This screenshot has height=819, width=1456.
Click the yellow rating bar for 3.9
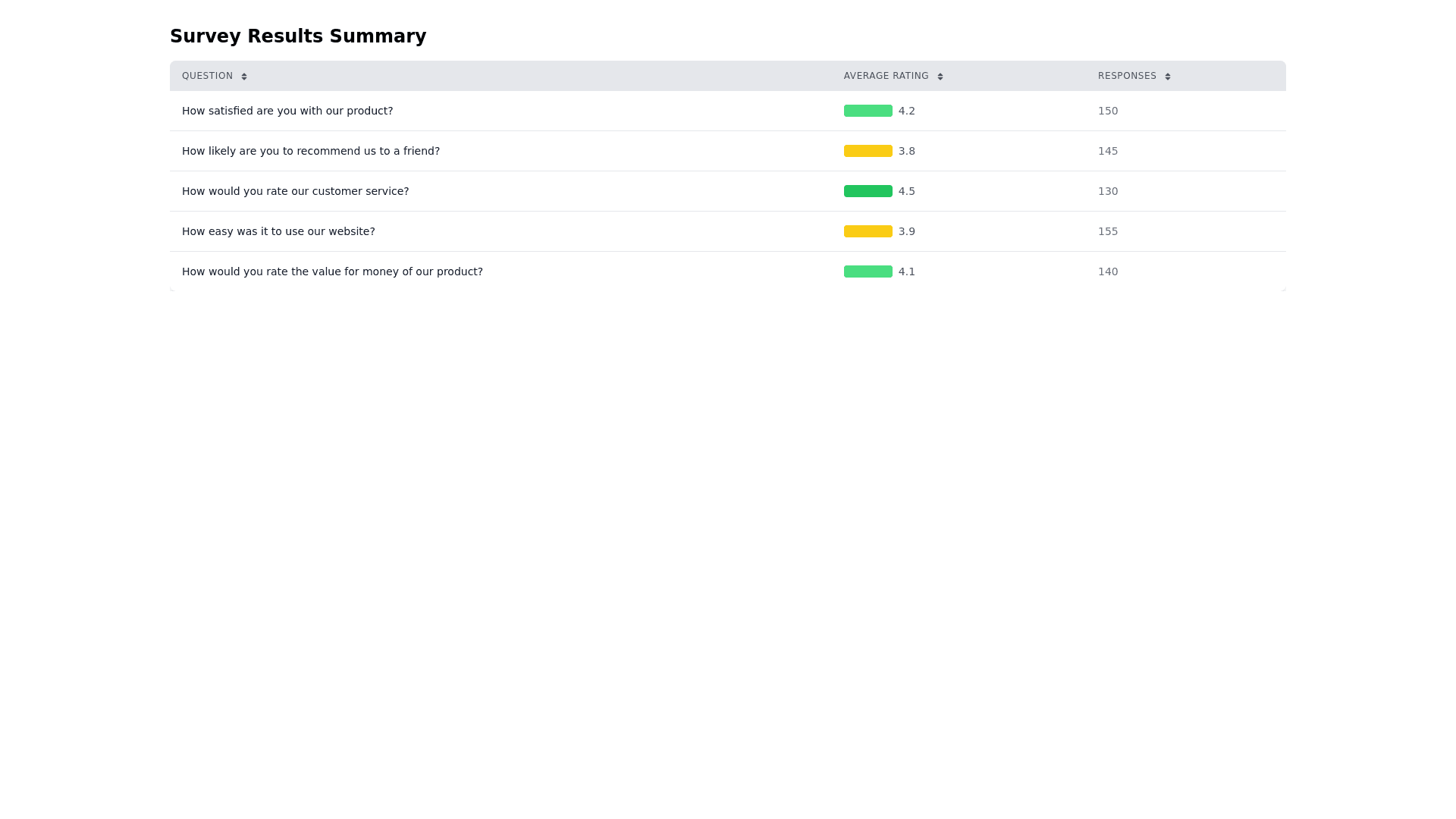[x=868, y=231]
